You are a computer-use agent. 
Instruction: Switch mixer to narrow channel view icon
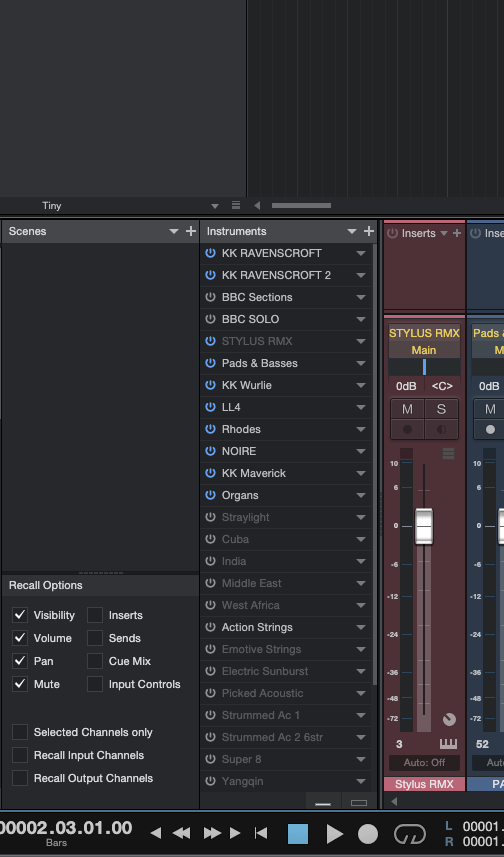(323, 803)
